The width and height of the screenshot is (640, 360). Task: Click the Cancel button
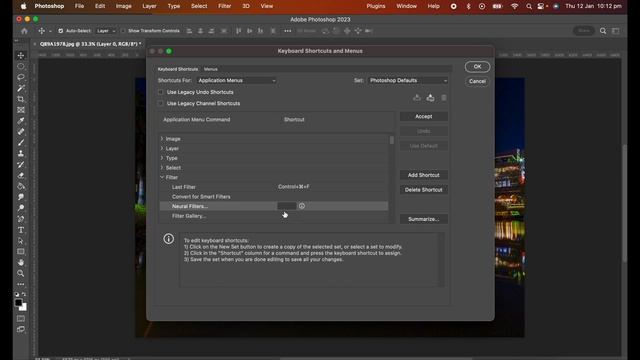(477, 81)
